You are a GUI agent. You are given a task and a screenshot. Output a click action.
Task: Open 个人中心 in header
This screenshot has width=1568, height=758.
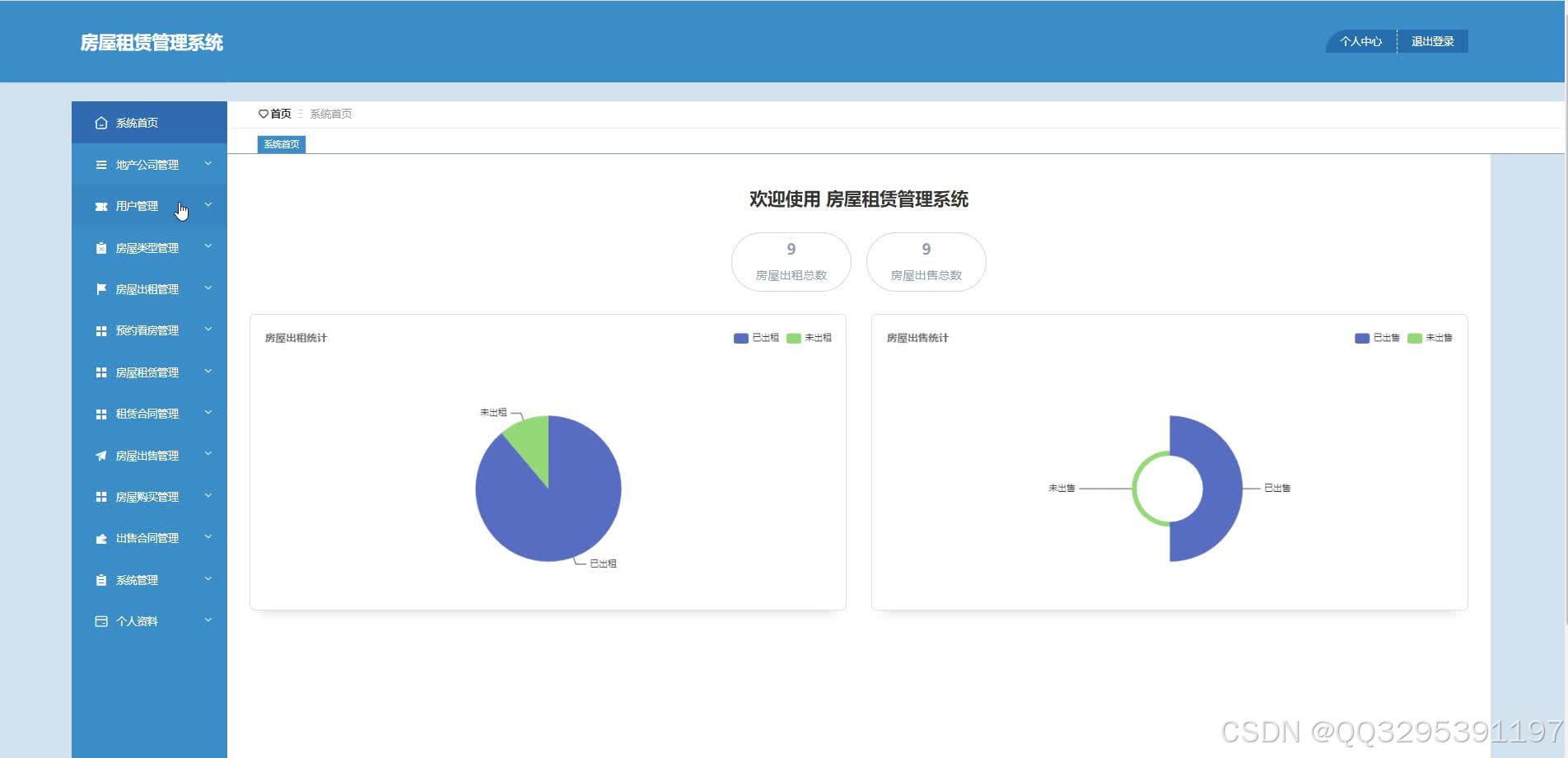point(1360,41)
